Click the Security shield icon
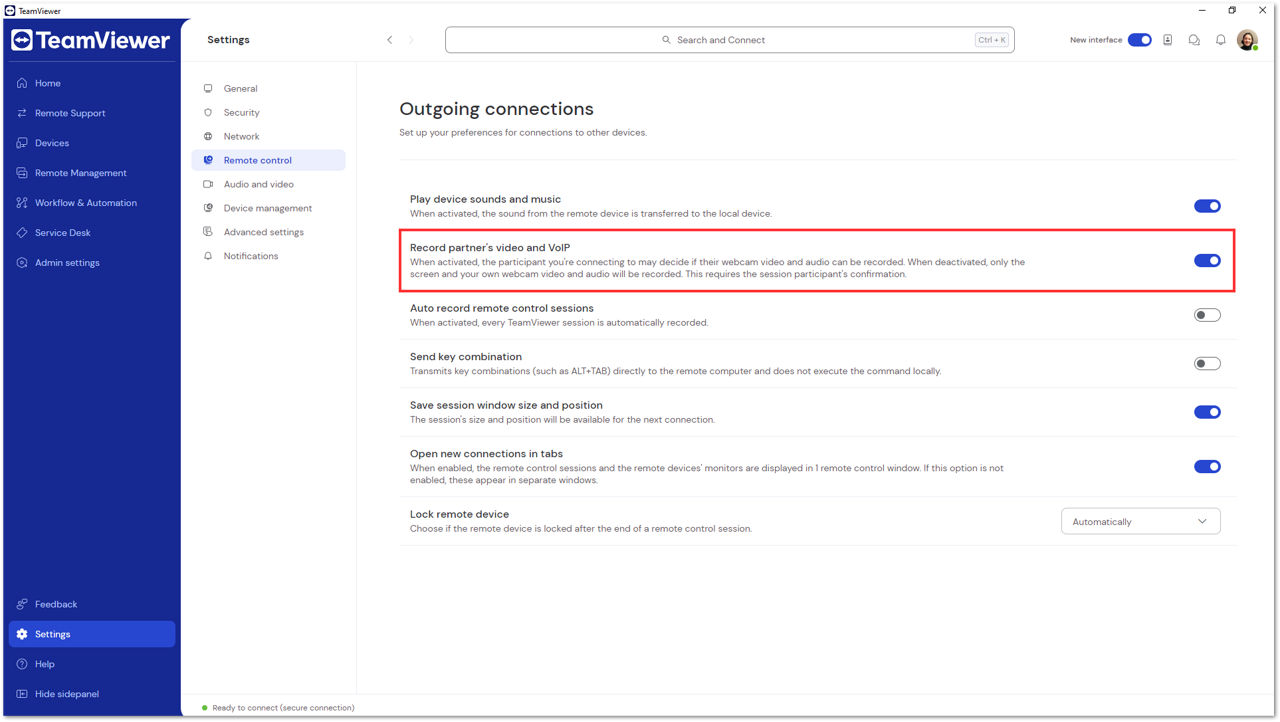Viewport: 1280px width, 722px height. [208, 112]
